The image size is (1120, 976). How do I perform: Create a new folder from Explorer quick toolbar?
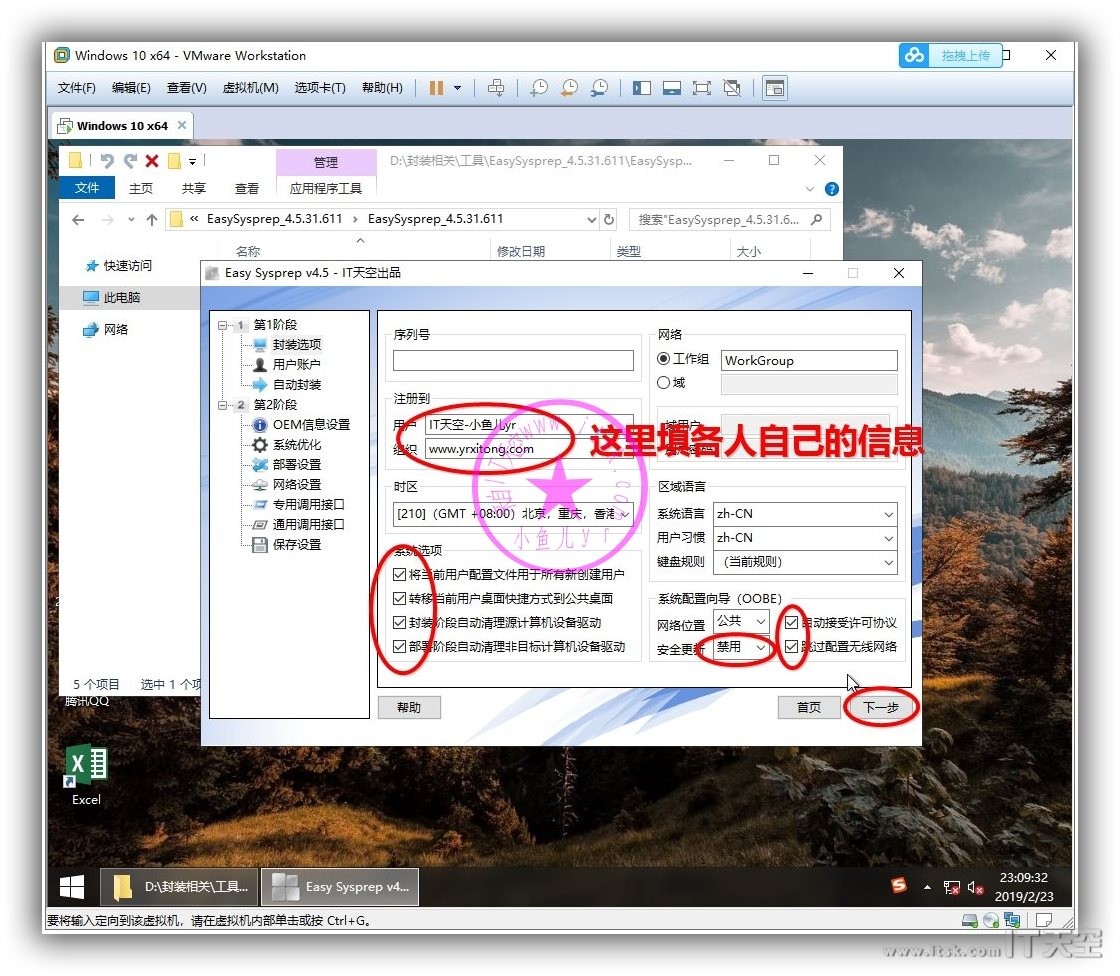tap(174, 161)
